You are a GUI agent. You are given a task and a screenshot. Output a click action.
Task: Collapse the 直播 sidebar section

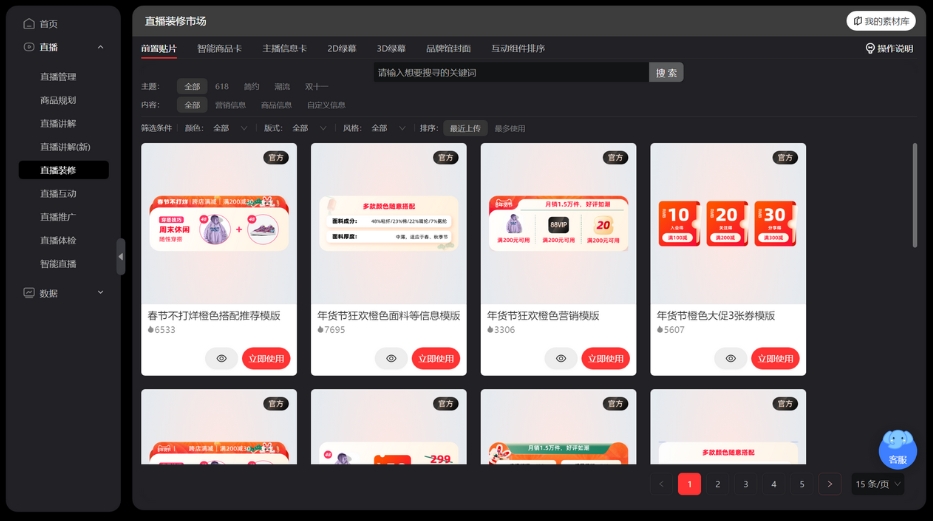click(100, 47)
